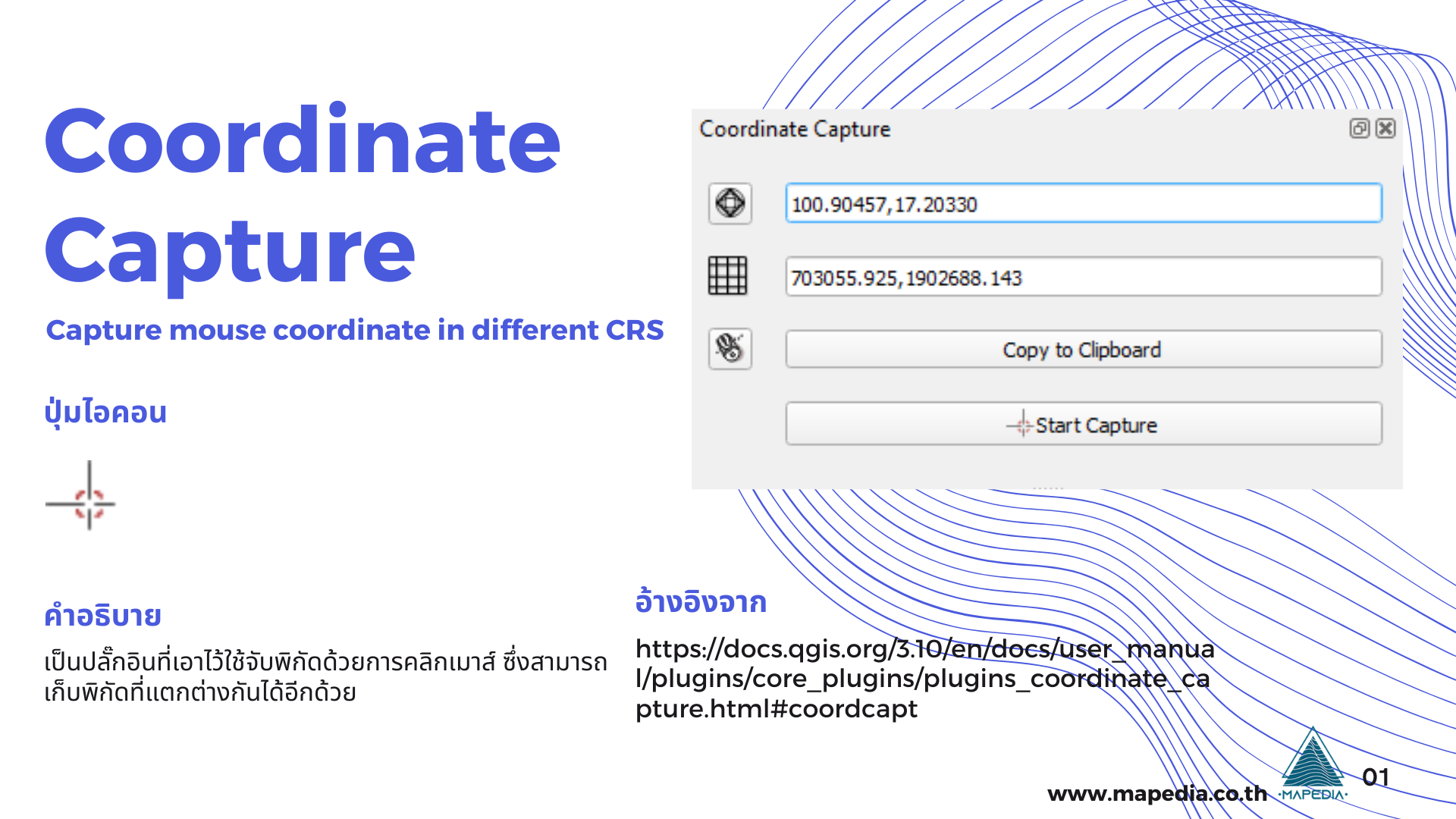Image resolution: width=1456 pixels, height=819 pixels.
Task: Click the page number '01'
Action: coord(1376,777)
